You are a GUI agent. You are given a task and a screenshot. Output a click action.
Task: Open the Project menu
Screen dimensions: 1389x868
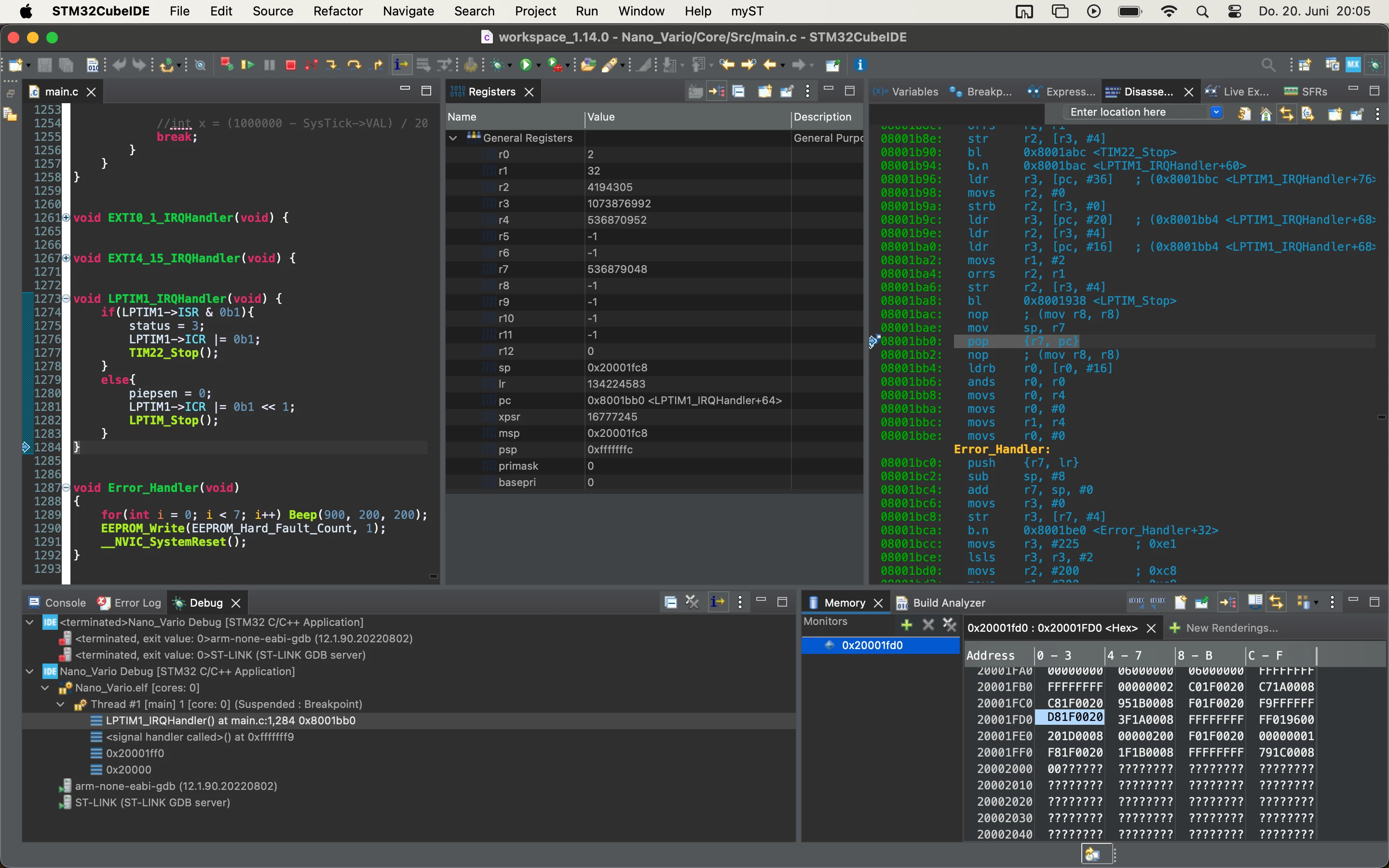535,11
